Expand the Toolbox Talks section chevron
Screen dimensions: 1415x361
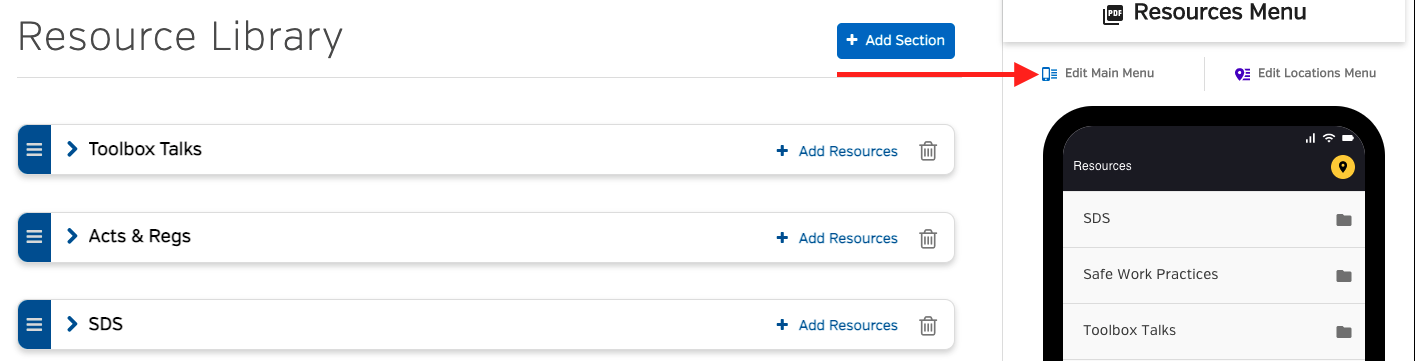72,149
